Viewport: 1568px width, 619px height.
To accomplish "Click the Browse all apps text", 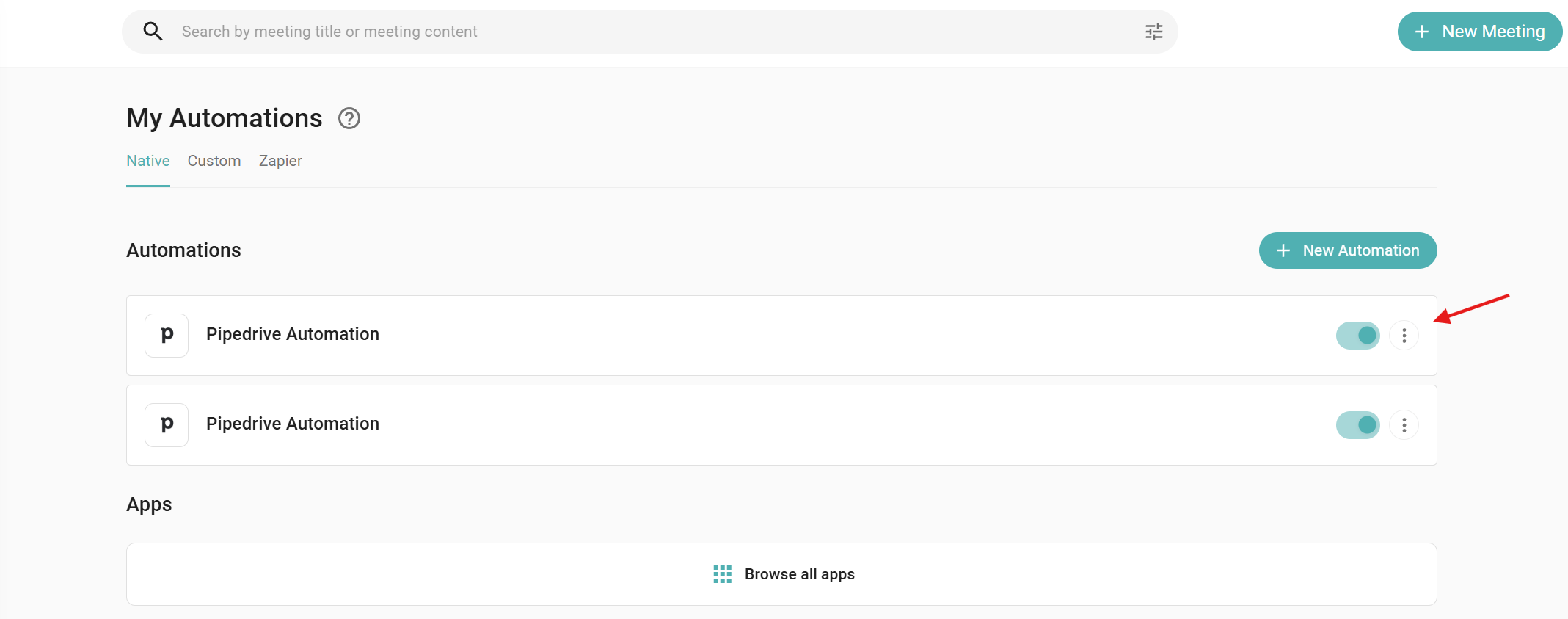I will tap(799, 574).
